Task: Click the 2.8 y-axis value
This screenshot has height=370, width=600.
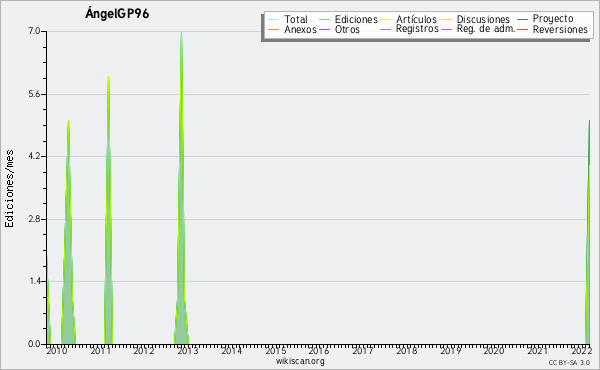Action: click(x=34, y=219)
